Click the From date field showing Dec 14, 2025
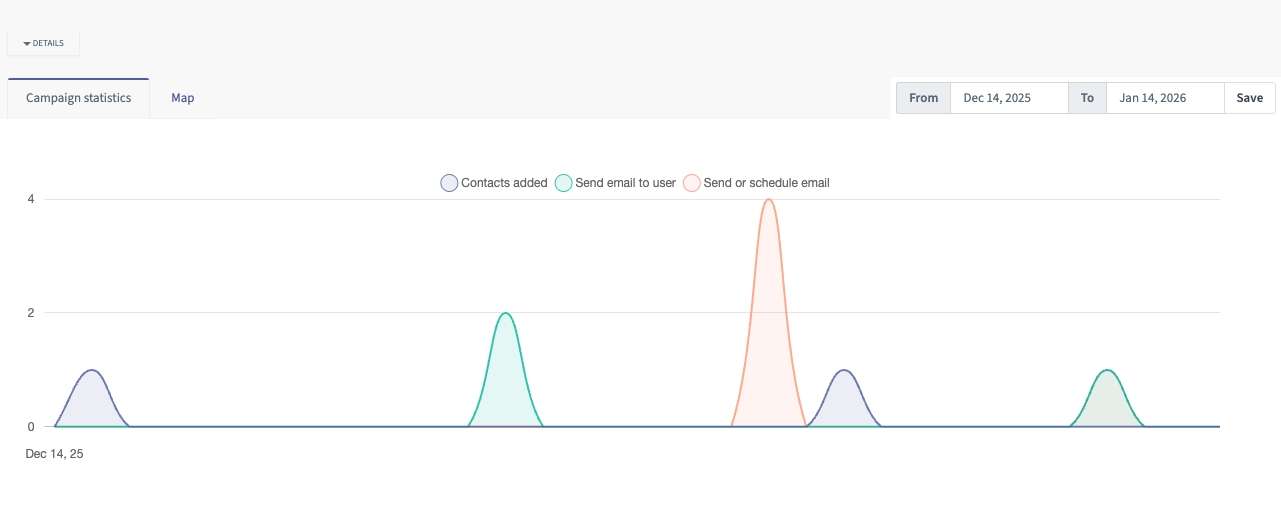Screen dimensions: 1281x518 (1008, 98)
